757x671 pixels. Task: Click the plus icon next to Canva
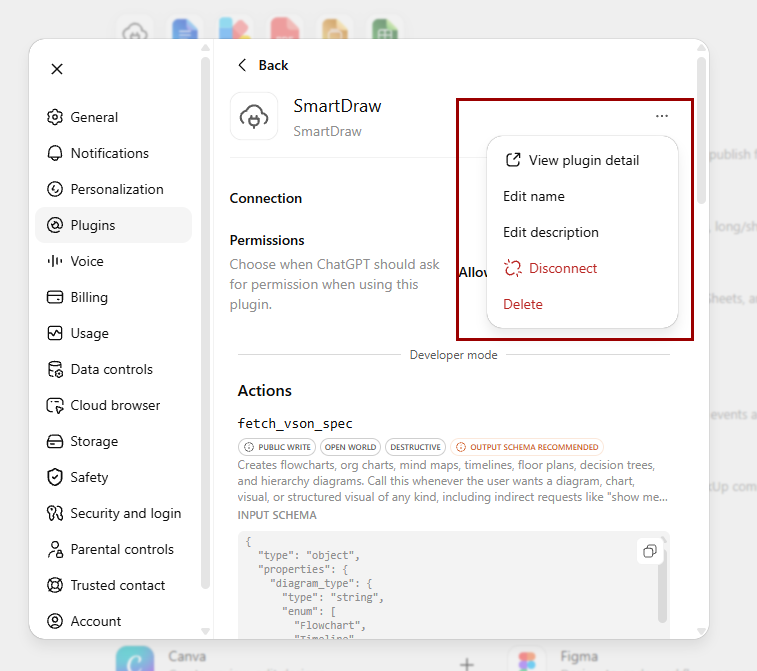(x=466, y=664)
